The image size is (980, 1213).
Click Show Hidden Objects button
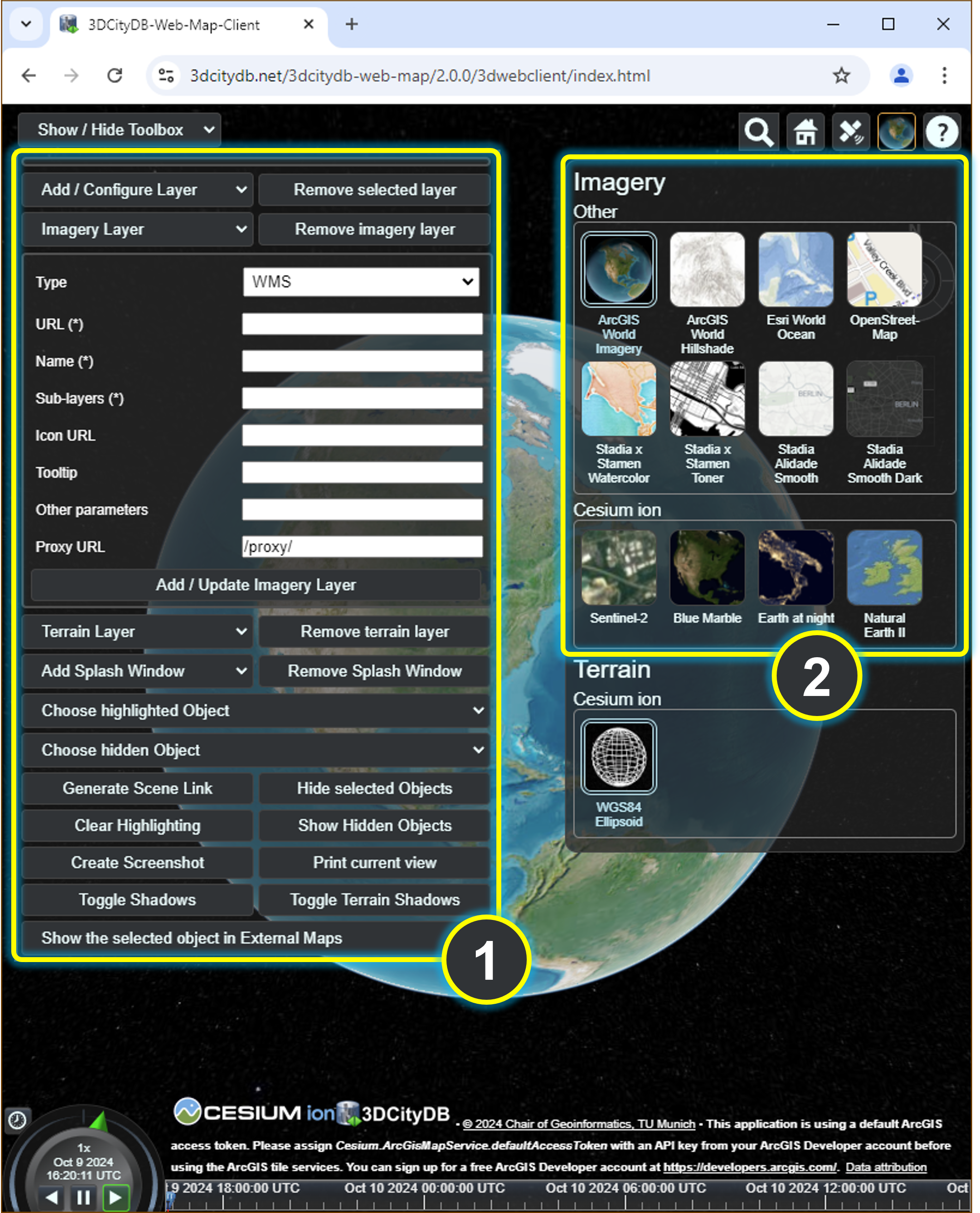point(375,826)
